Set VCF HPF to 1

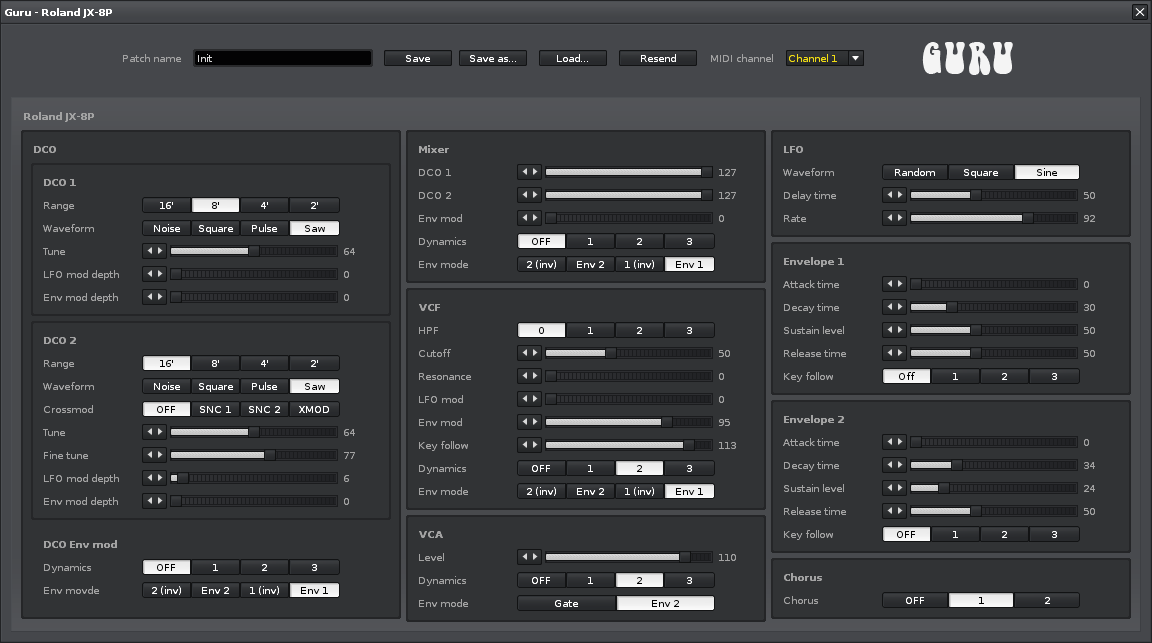pyautogui.click(x=590, y=331)
